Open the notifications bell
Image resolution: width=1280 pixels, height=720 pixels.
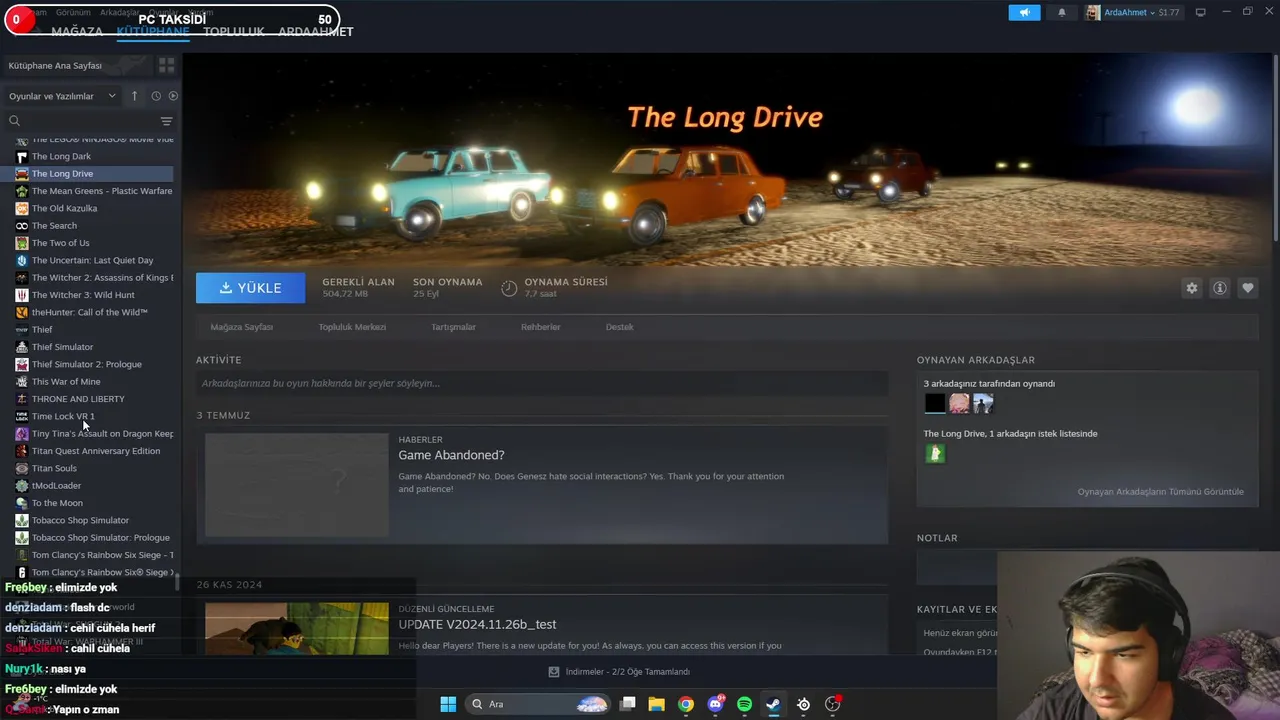click(1062, 13)
